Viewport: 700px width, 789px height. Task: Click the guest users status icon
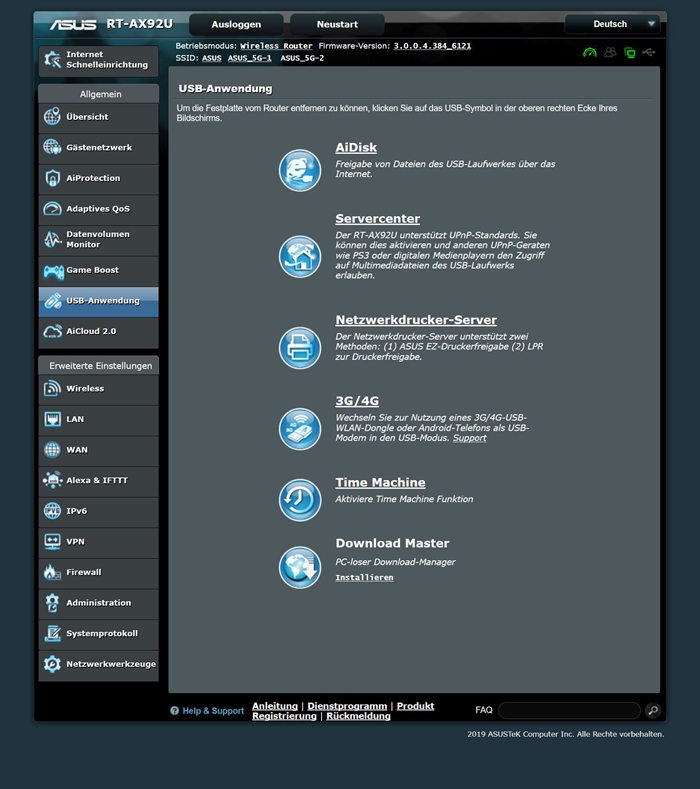click(610, 52)
